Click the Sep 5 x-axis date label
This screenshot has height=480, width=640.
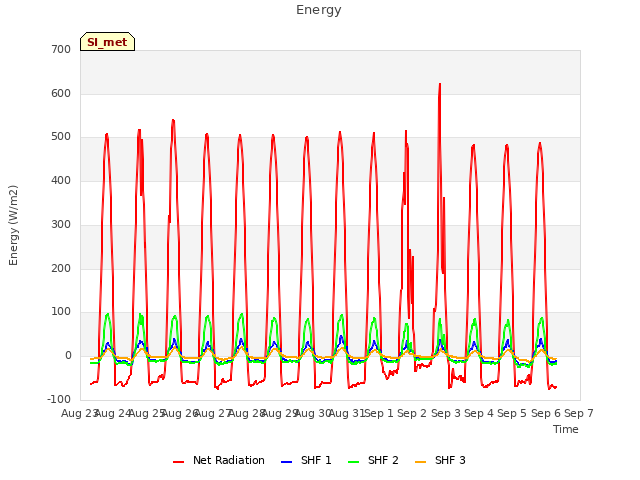coord(512,413)
